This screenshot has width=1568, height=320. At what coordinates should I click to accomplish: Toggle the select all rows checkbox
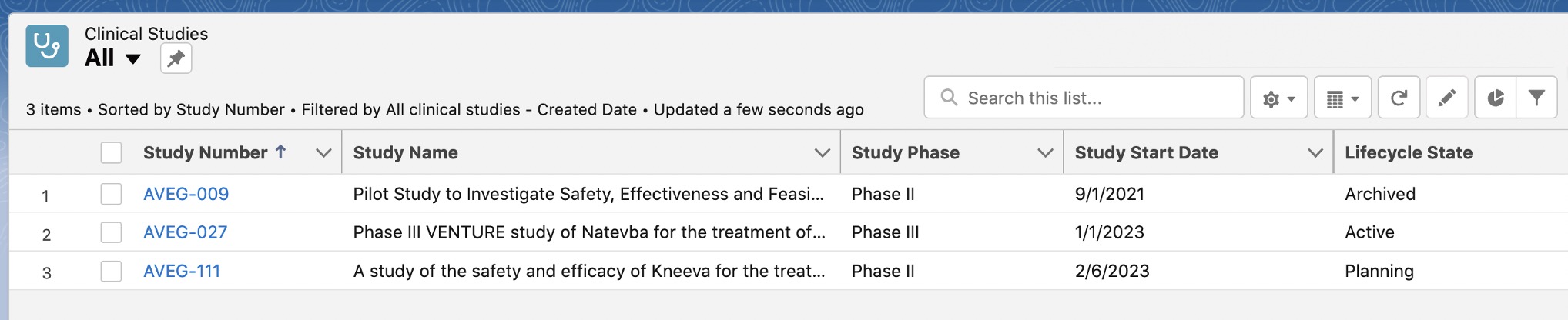pos(111,153)
